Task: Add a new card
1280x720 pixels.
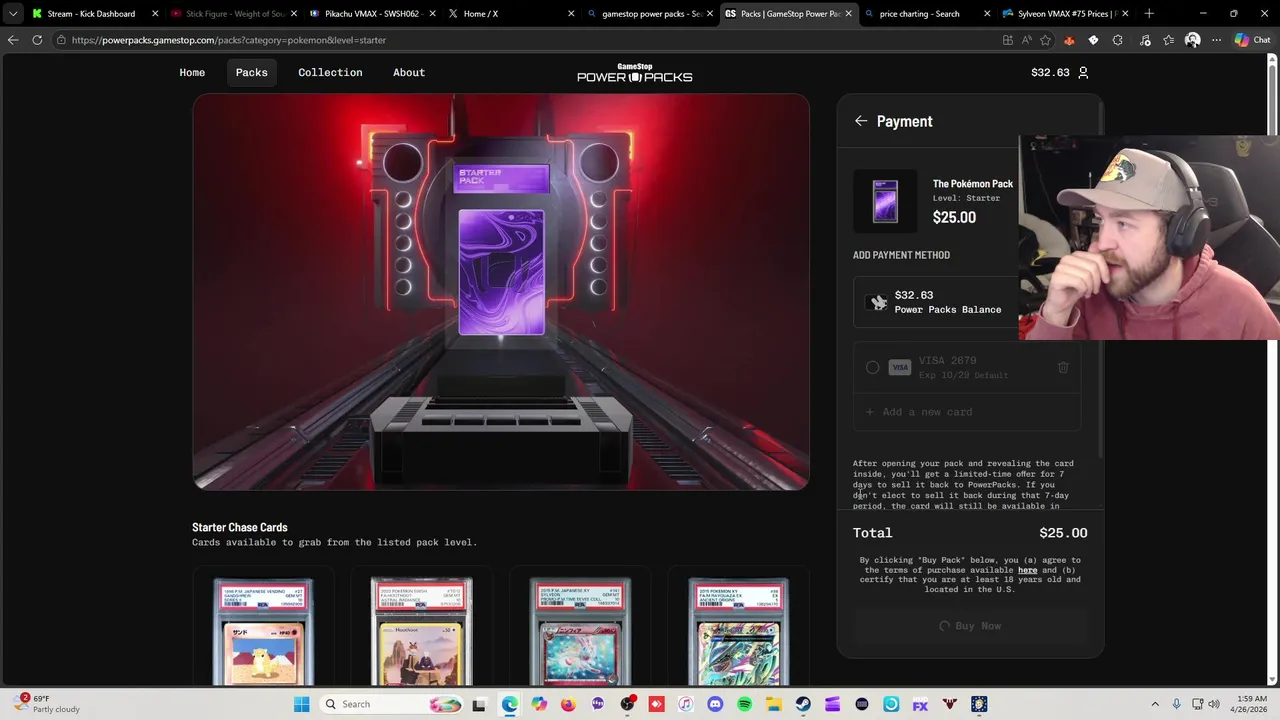Action: coord(966,412)
